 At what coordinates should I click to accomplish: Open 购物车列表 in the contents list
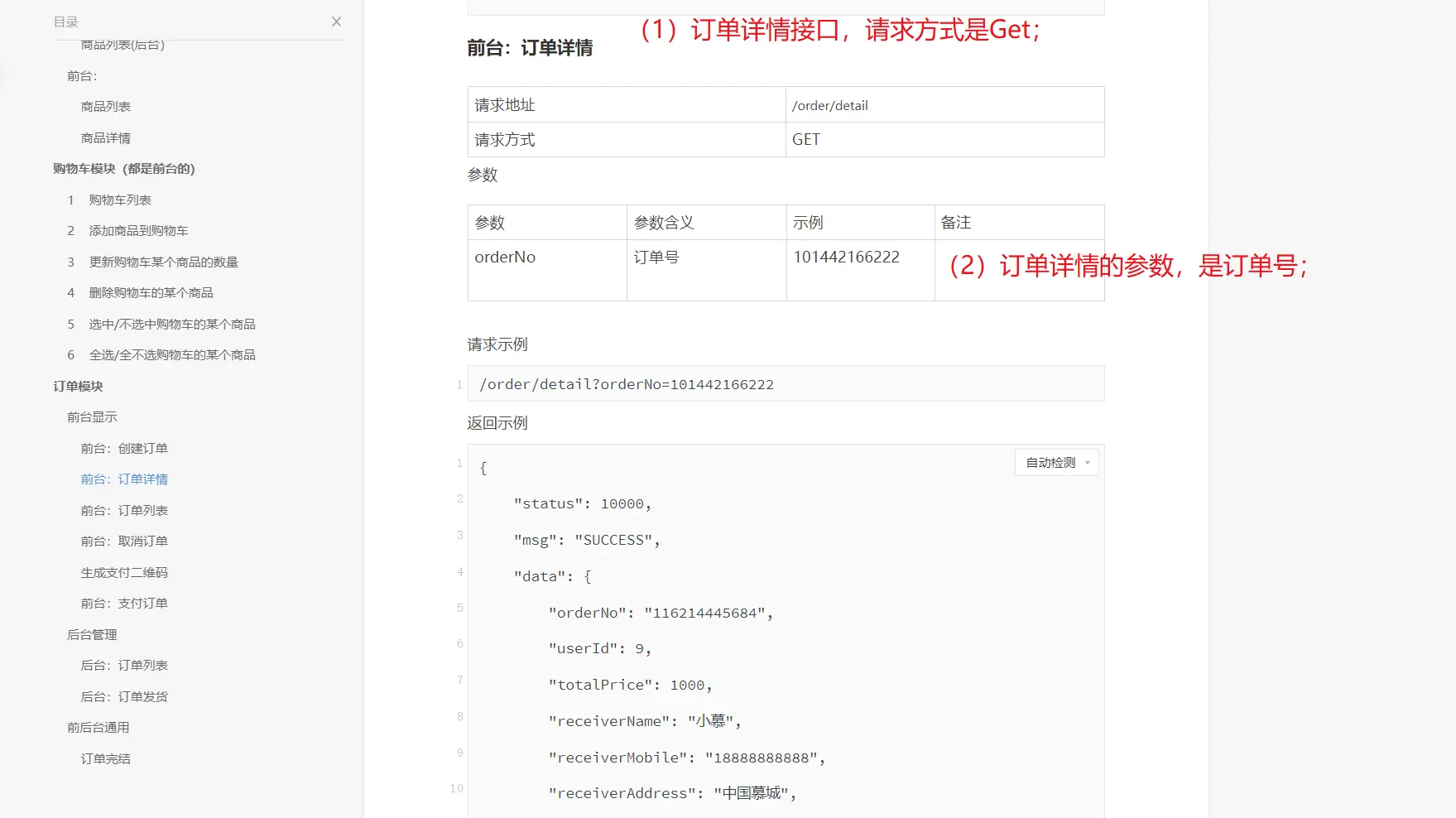120,200
